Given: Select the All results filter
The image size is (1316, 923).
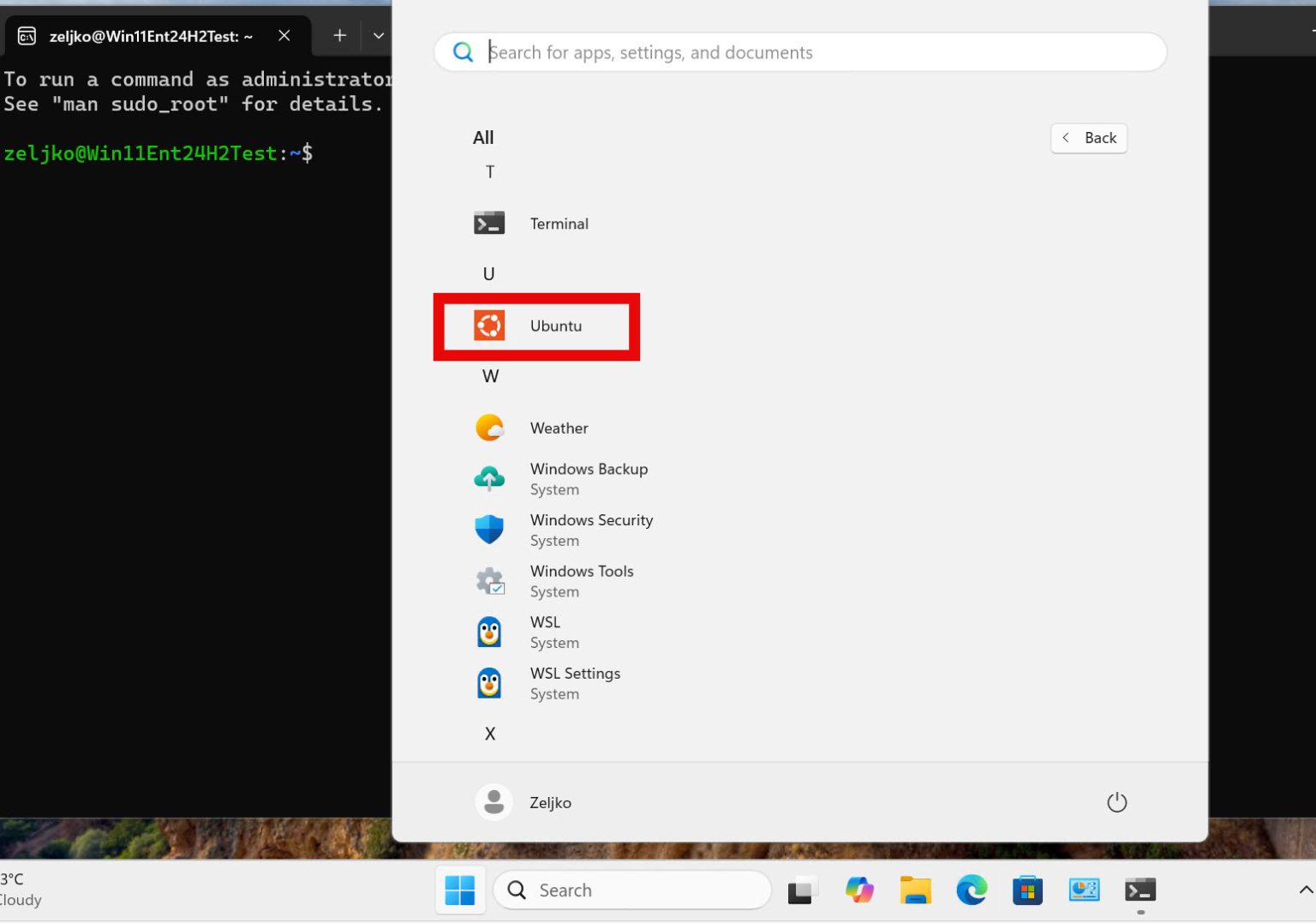Looking at the screenshot, I should (482, 137).
